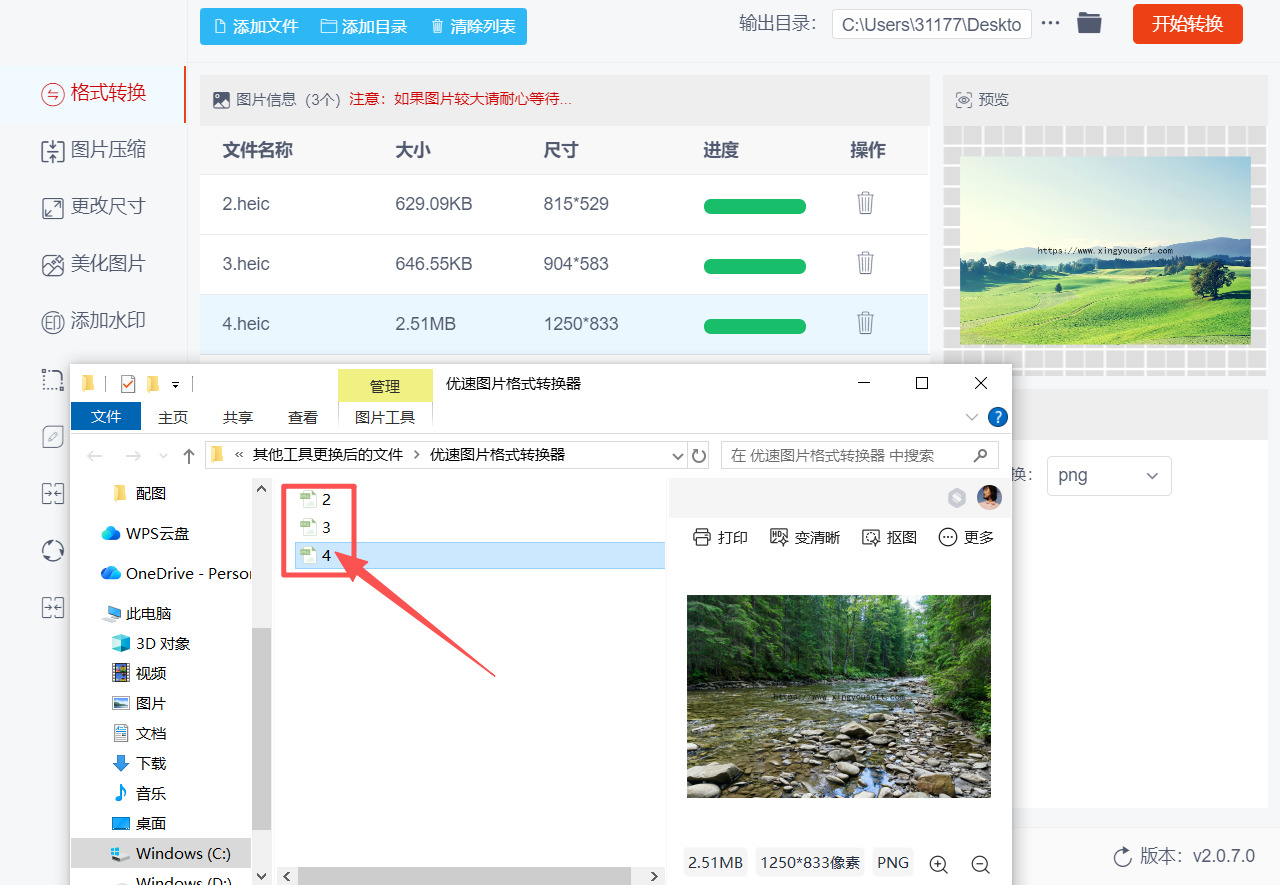Click the three-dots browse button for output path

click(x=1050, y=23)
